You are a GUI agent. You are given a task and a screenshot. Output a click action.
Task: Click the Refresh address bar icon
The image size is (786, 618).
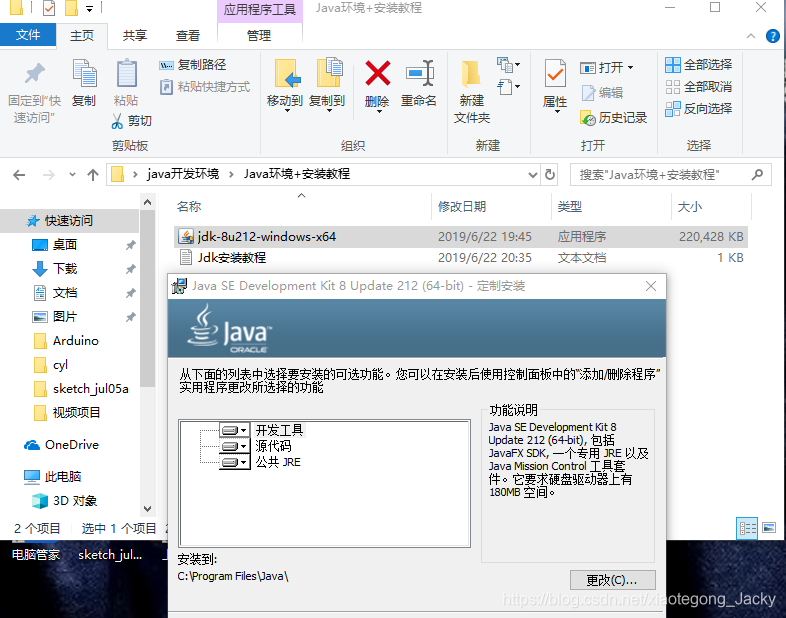pos(550,174)
